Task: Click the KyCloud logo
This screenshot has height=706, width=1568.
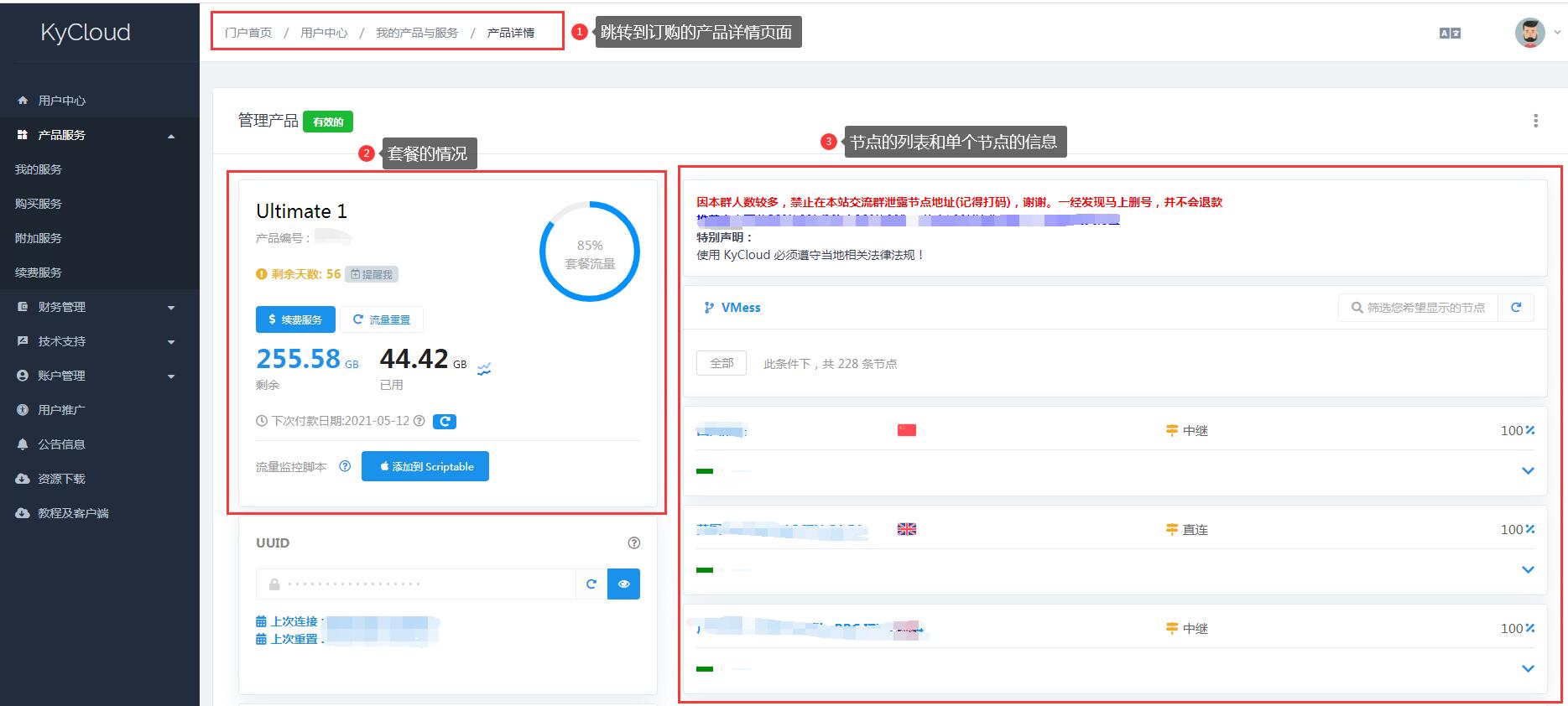Action: [86, 32]
